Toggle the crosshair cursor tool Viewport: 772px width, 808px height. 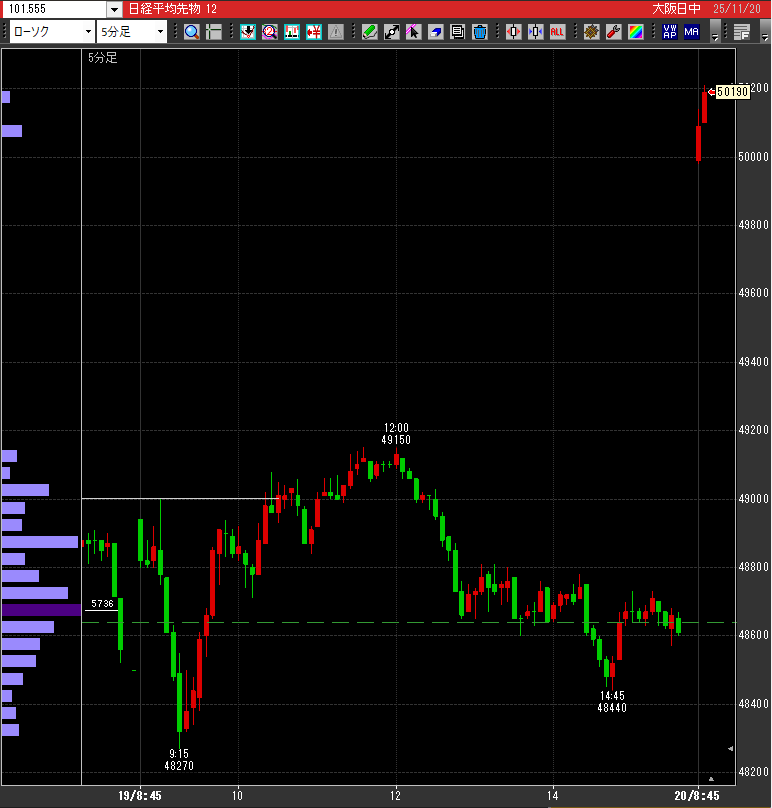click(x=214, y=32)
